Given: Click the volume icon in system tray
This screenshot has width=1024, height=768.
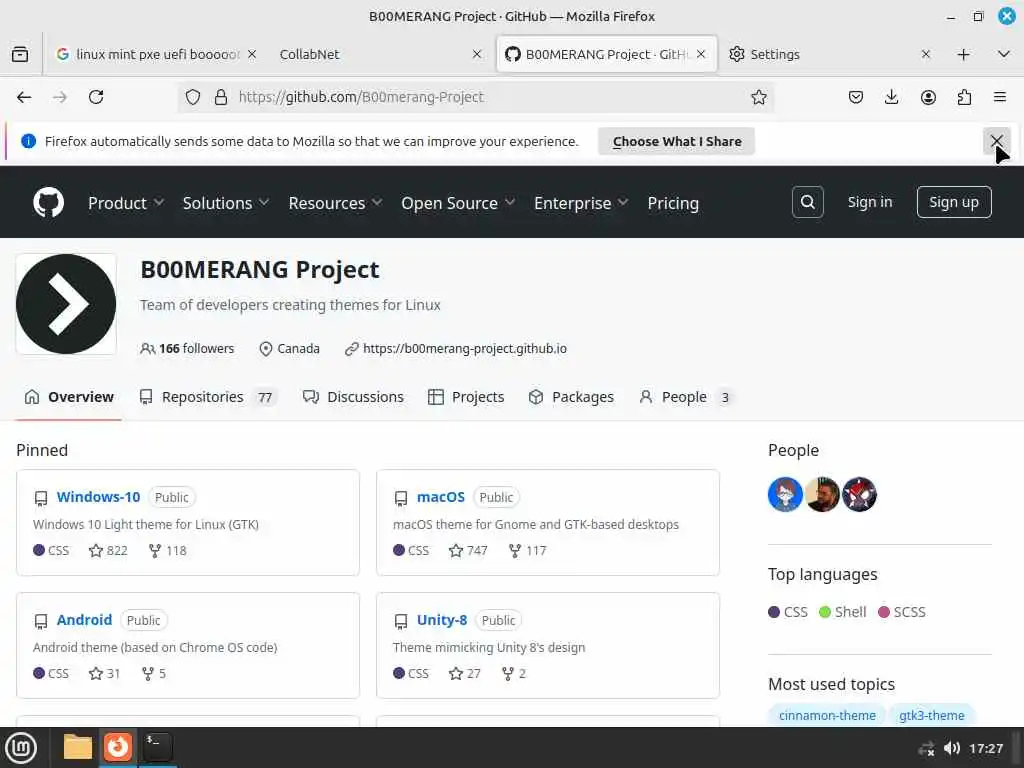Looking at the screenshot, I should [x=952, y=748].
